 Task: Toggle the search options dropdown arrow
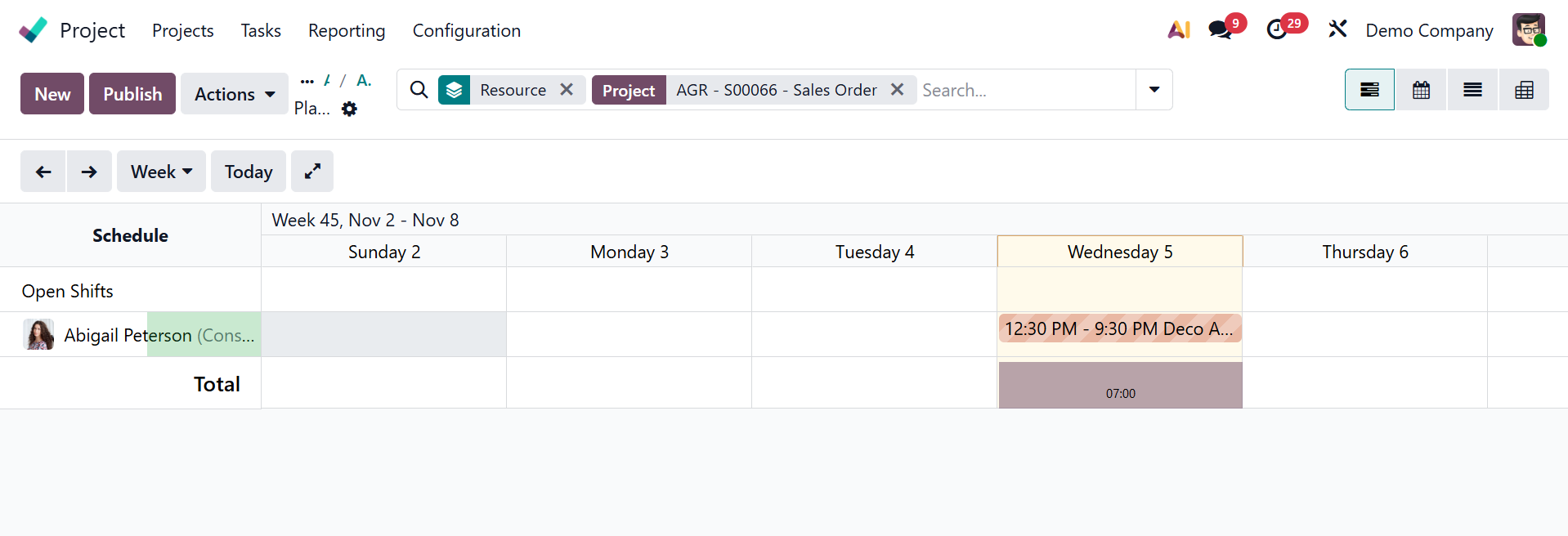(x=1154, y=90)
